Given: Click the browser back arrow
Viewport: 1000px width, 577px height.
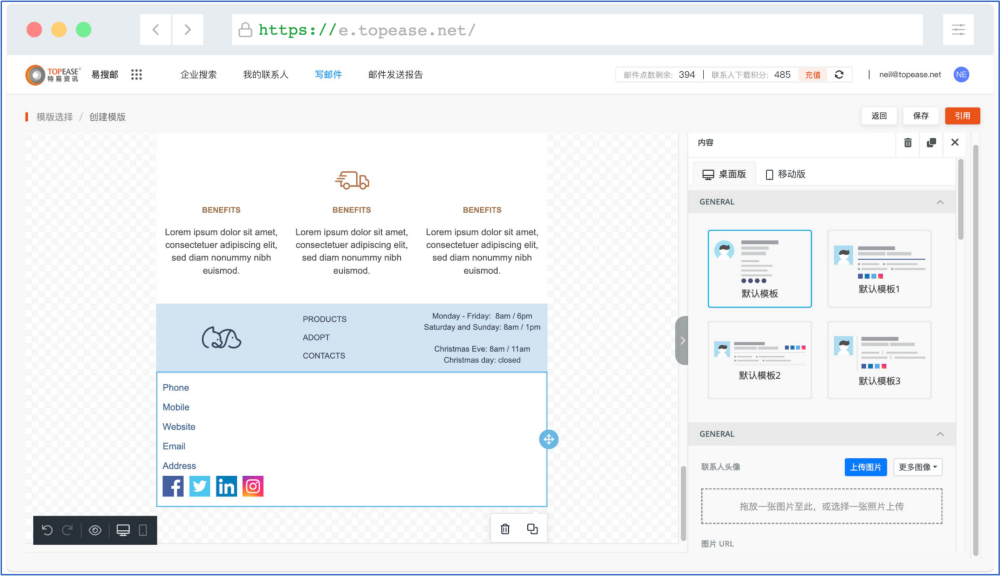Looking at the screenshot, I should point(156,29).
